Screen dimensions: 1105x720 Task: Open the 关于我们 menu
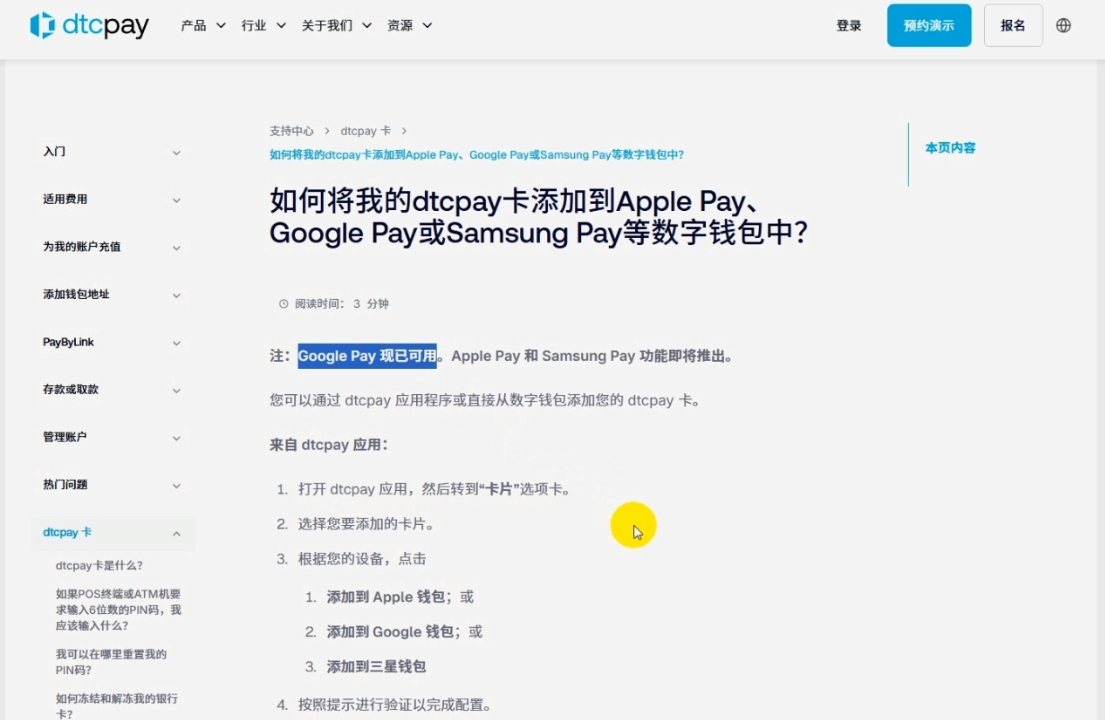point(336,25)
